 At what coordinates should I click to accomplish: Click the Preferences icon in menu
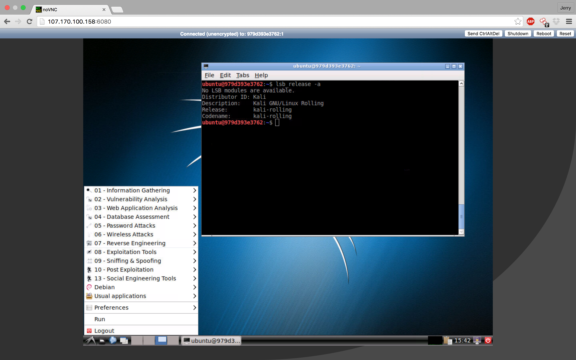click(x=89, y=307)
